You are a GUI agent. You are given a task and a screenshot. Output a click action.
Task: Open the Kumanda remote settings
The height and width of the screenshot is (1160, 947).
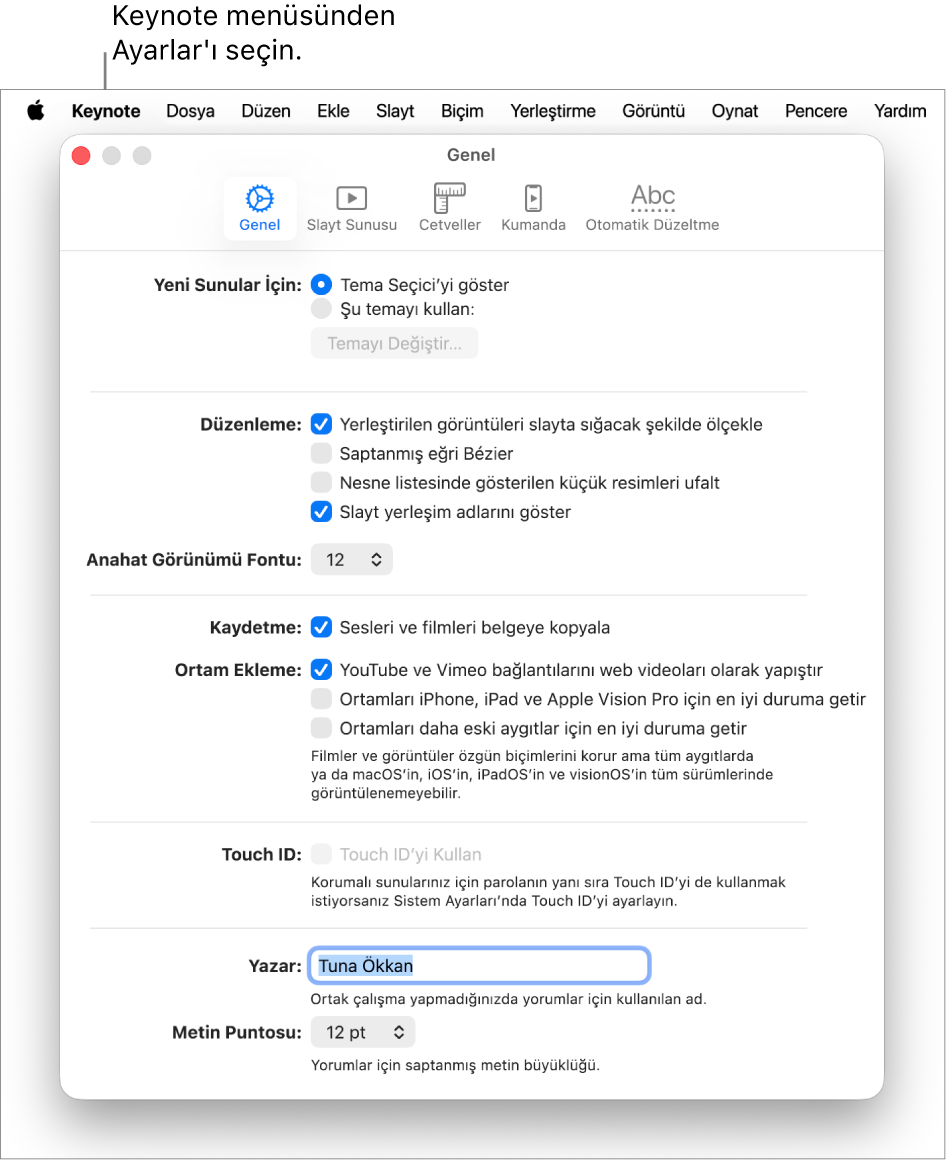pos(533,208)
